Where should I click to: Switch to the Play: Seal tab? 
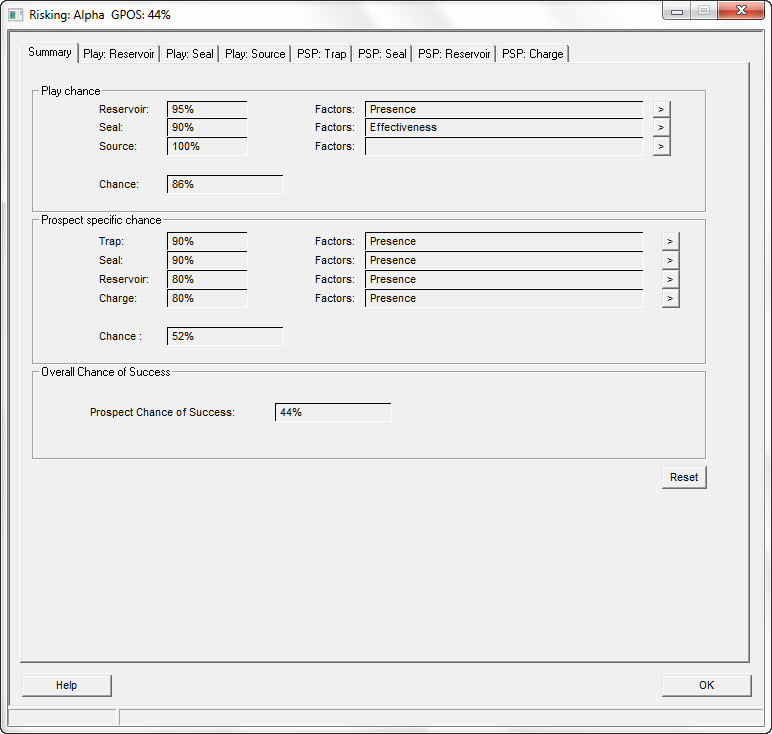click(190, 54)
